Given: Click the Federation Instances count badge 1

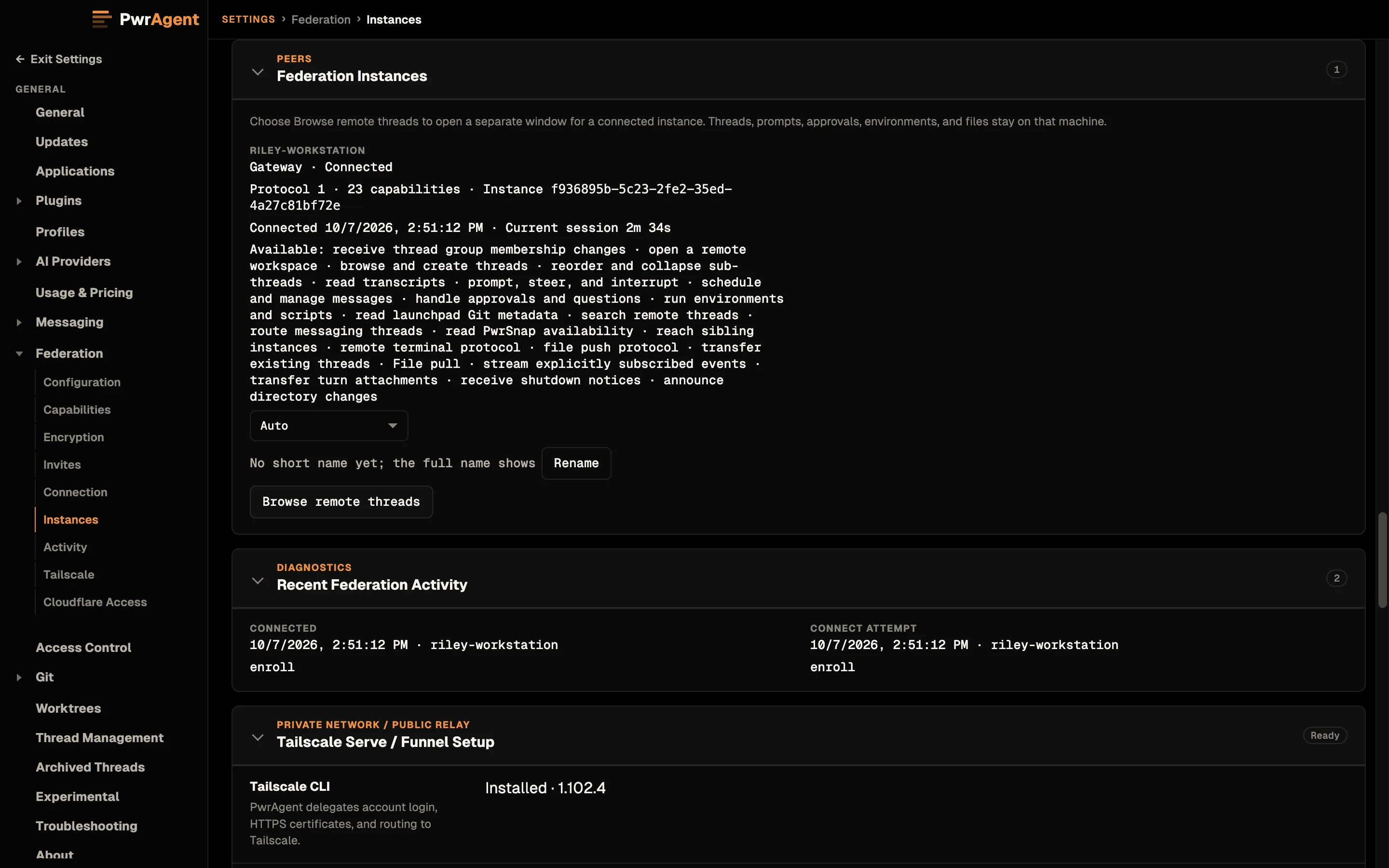Looking at the screenshot, I should point(1336,69).
